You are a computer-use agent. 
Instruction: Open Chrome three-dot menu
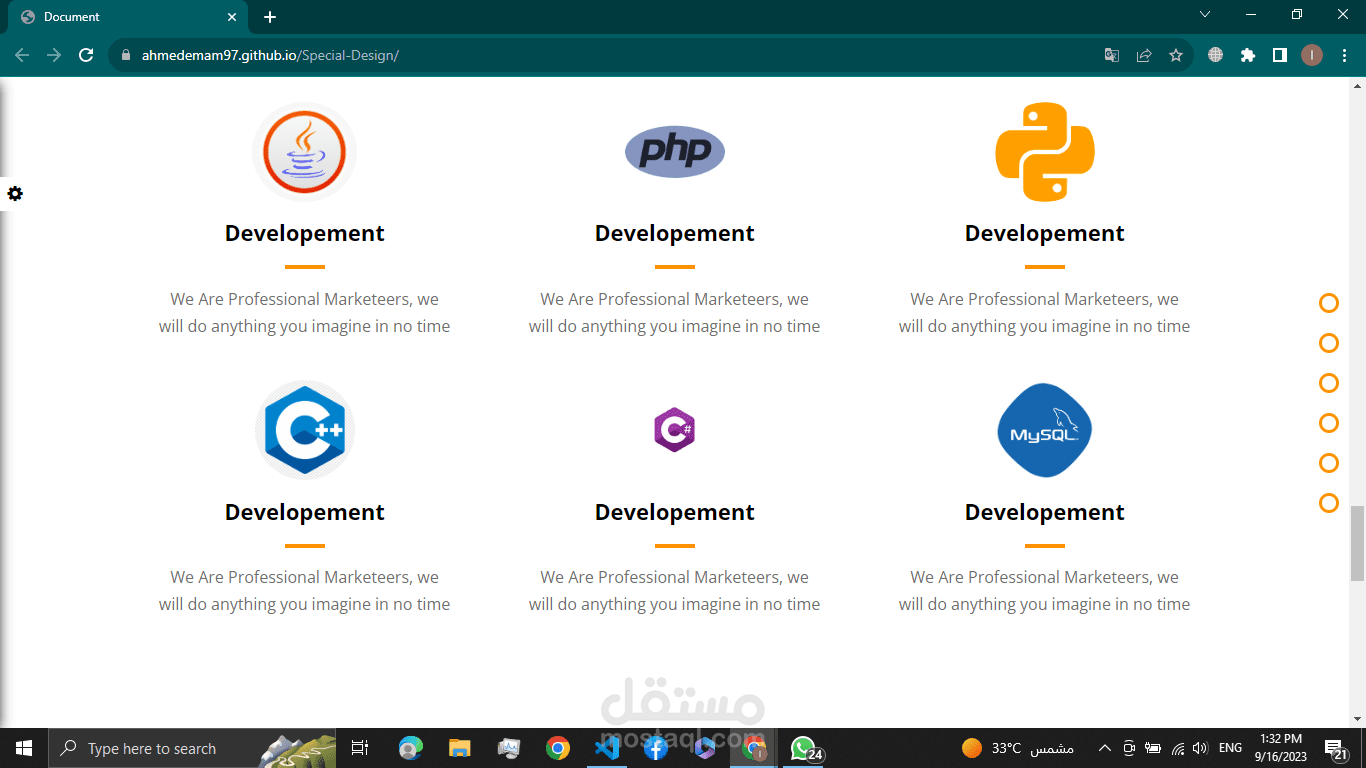1343,55
